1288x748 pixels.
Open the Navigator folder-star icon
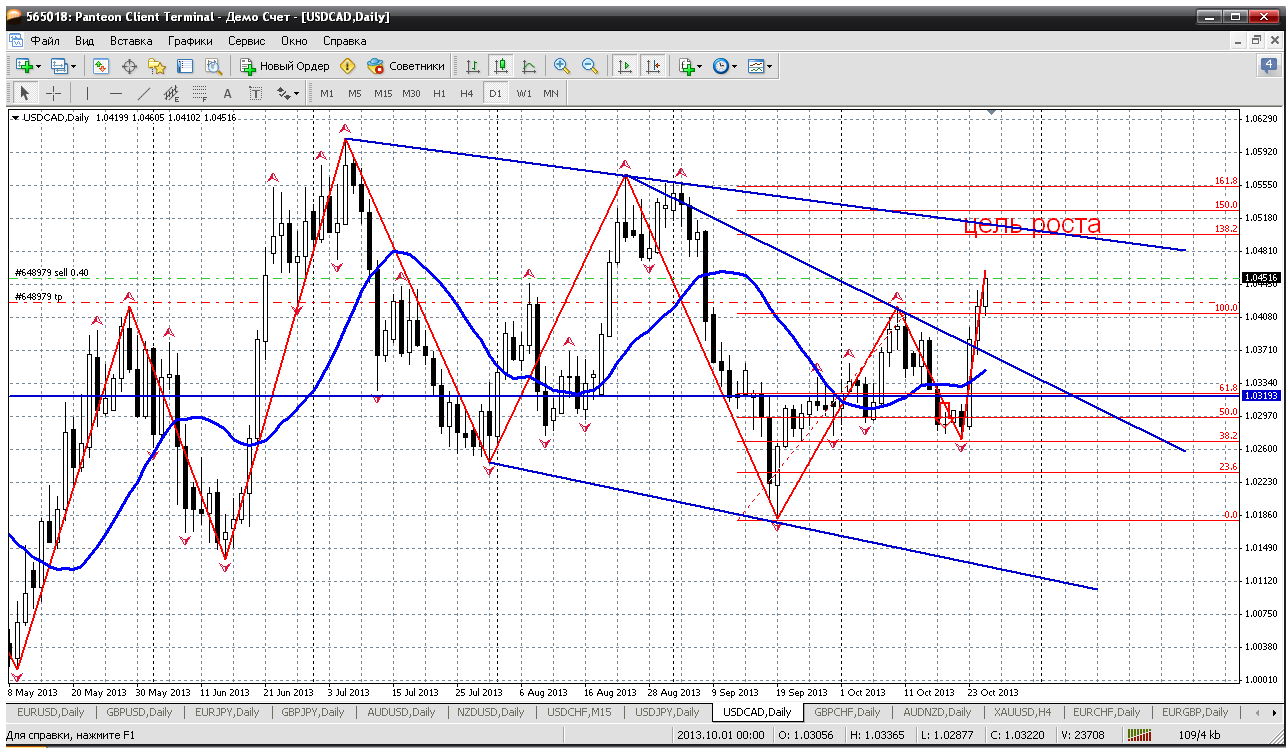[157, 66]
